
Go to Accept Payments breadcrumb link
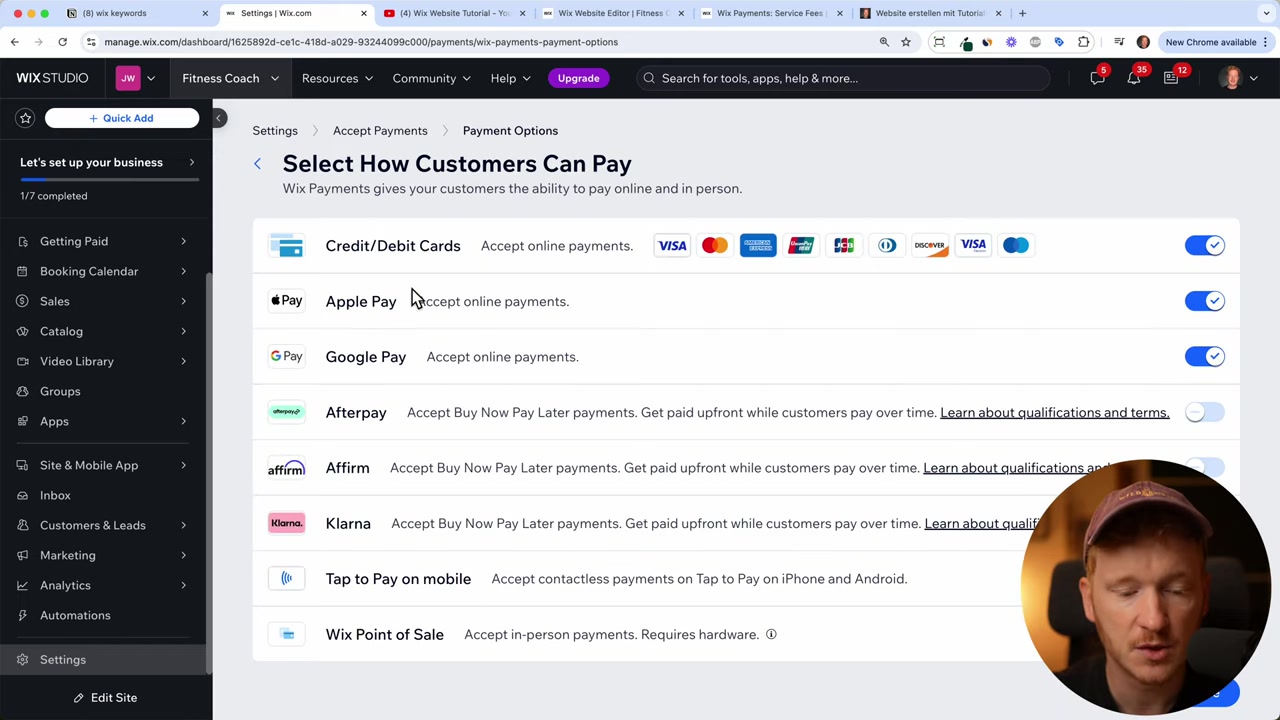click(380, 130)
